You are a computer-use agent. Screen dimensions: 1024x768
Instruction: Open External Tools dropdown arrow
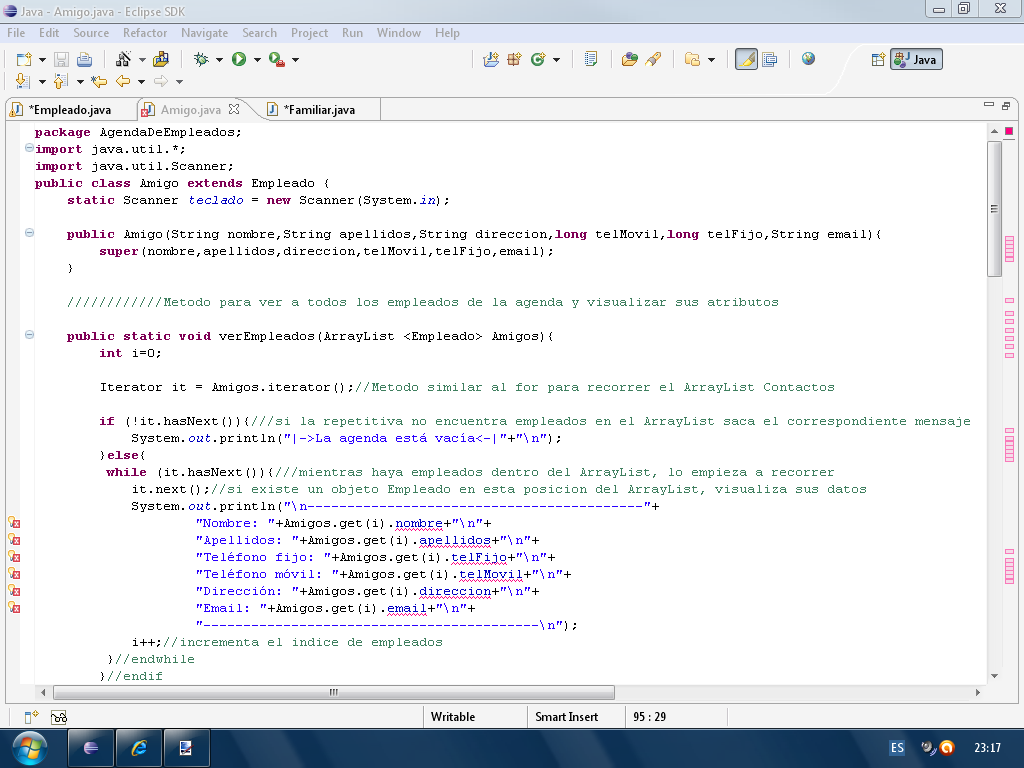tap(295, 60)
